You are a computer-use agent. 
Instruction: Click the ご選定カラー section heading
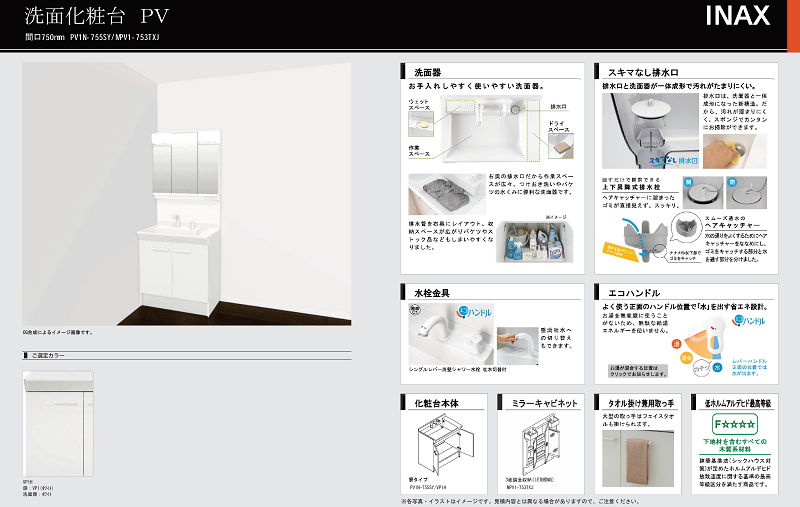[48, 355]
